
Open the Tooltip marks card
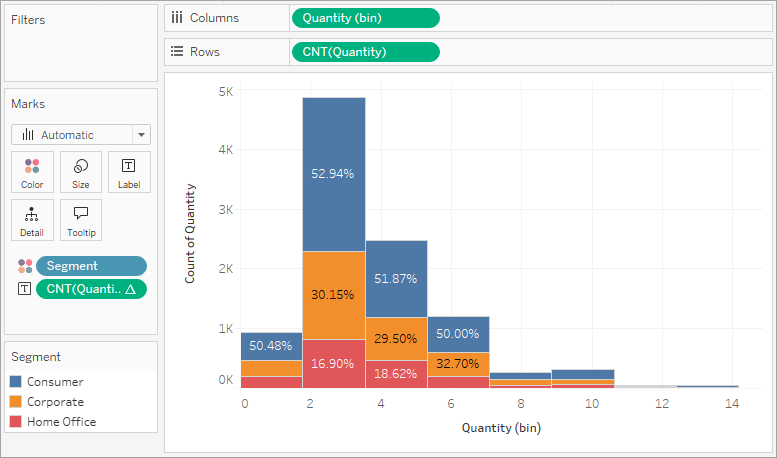[81, 220]
